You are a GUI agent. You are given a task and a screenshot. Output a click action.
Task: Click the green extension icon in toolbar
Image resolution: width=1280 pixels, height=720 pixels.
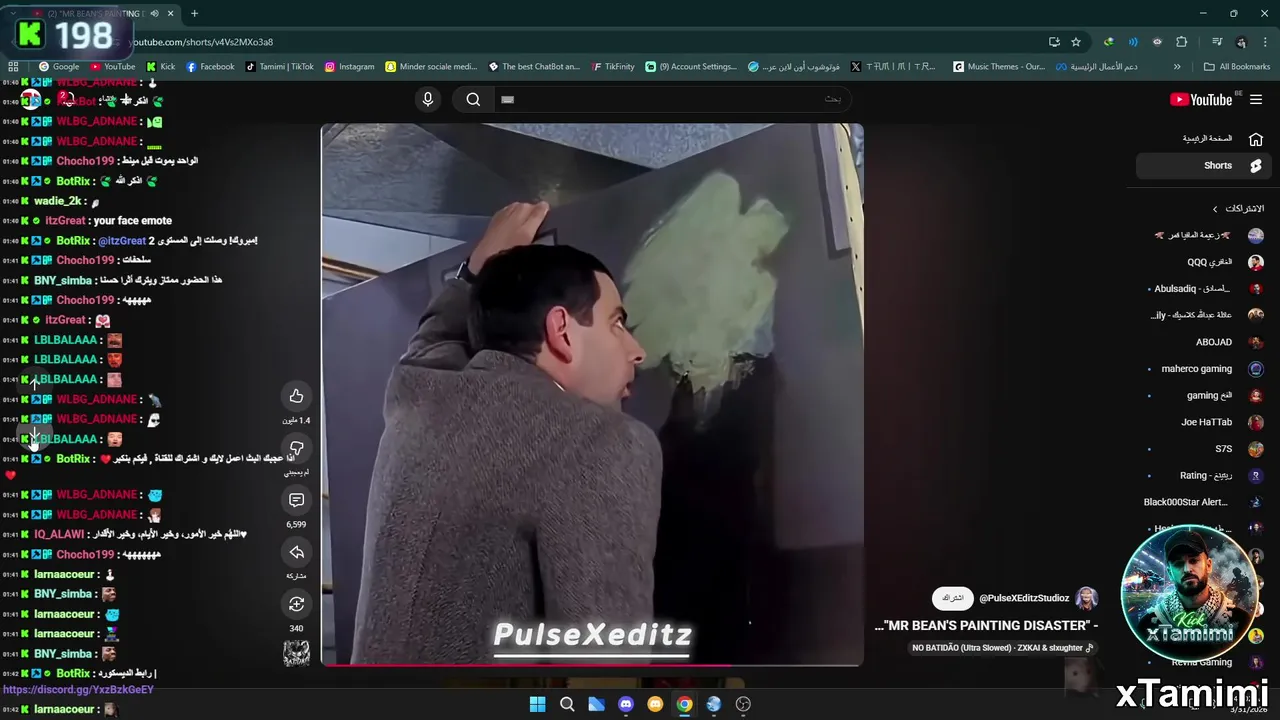pos(1108,42)
